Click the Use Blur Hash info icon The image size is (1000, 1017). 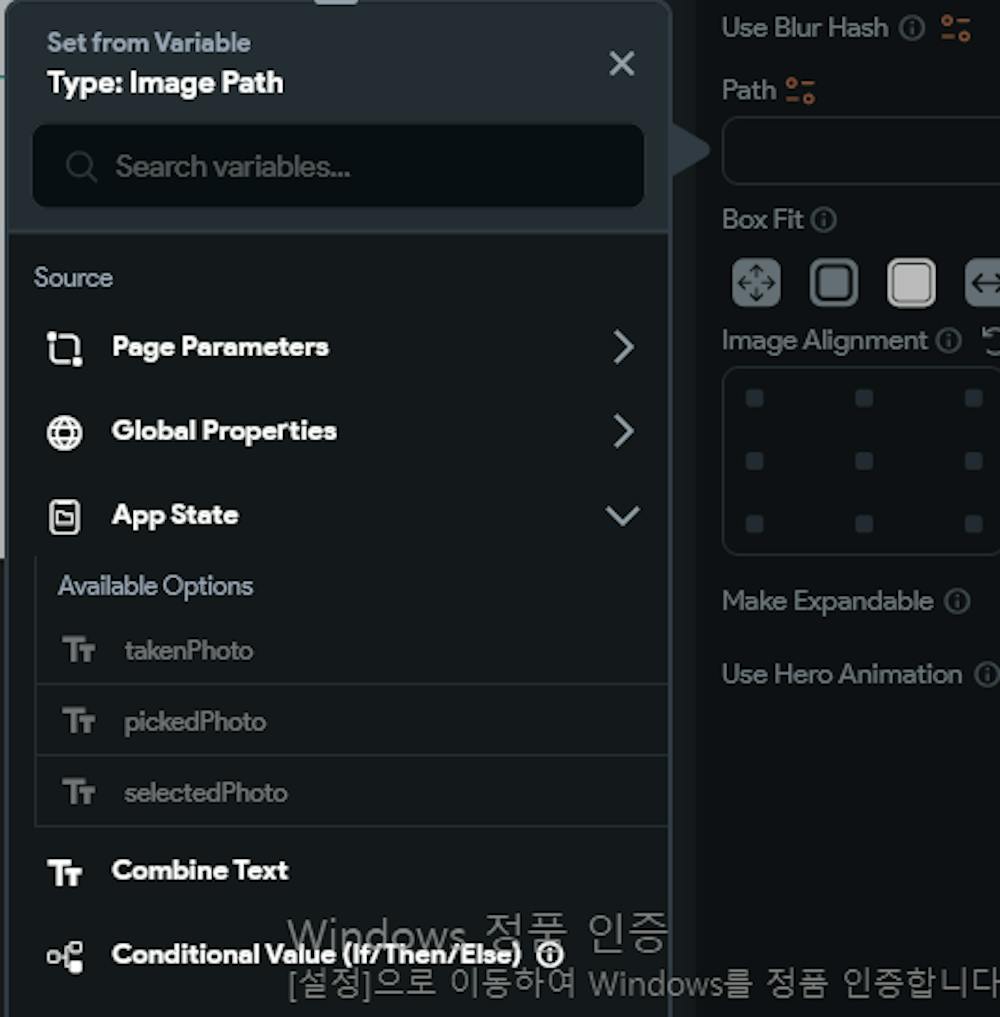tap(912, 28)
